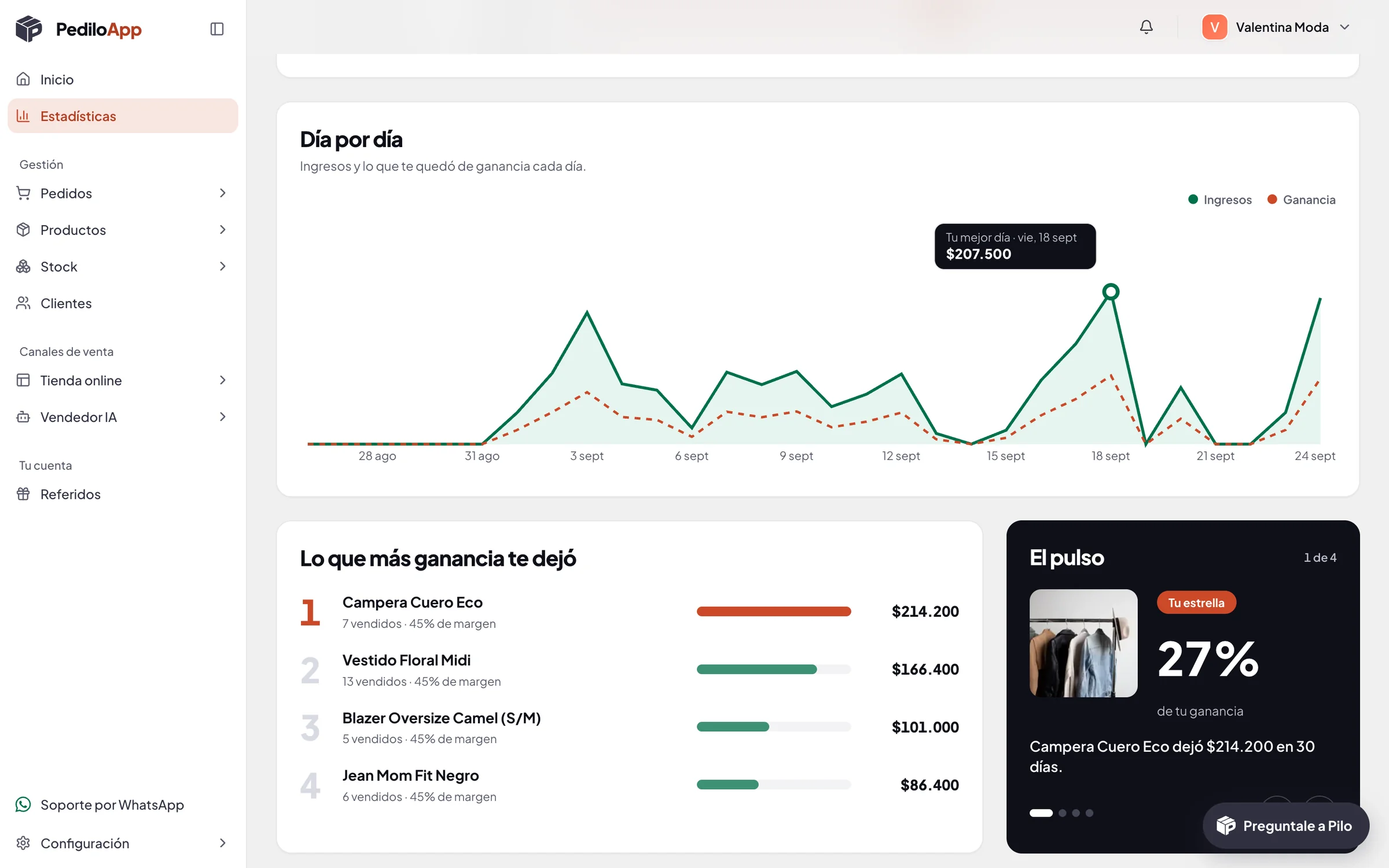Go to Inicio via the home icon
The width and height of the screenshot is (1389, 868).
[x=23, y=79]
